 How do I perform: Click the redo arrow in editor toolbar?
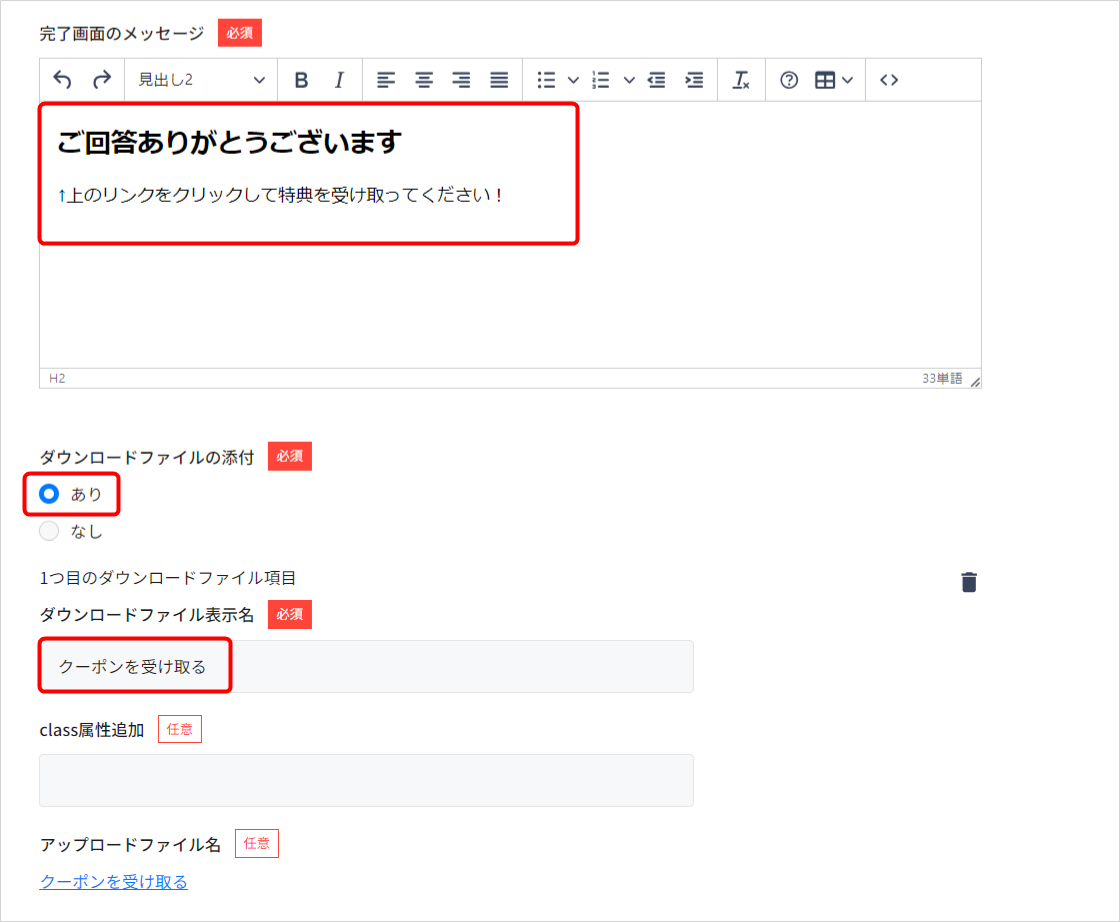click(x=101, y=80)
